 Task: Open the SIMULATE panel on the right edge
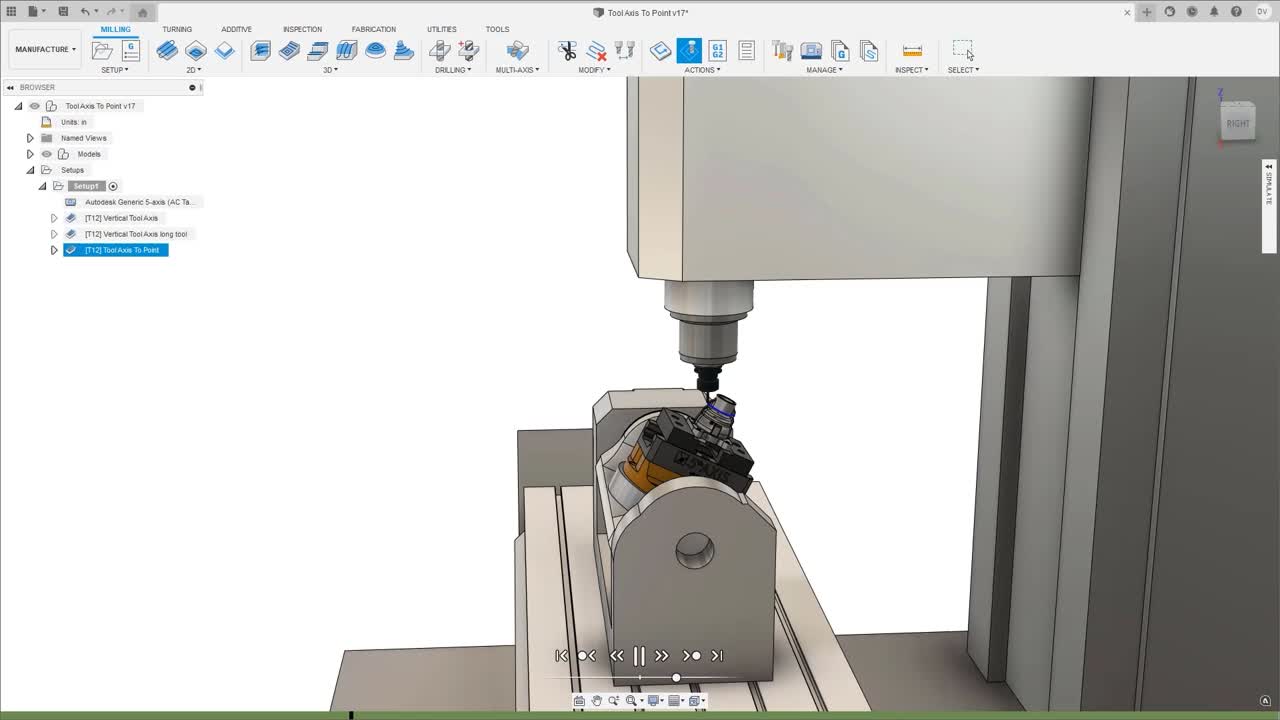[x=1268, y=195]
